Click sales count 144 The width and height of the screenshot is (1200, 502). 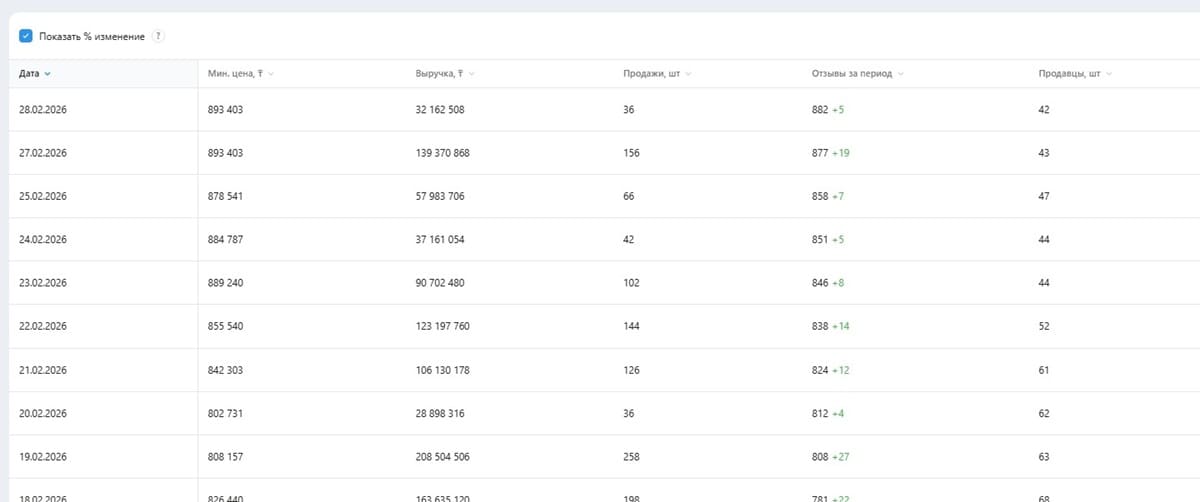(631, 327)
